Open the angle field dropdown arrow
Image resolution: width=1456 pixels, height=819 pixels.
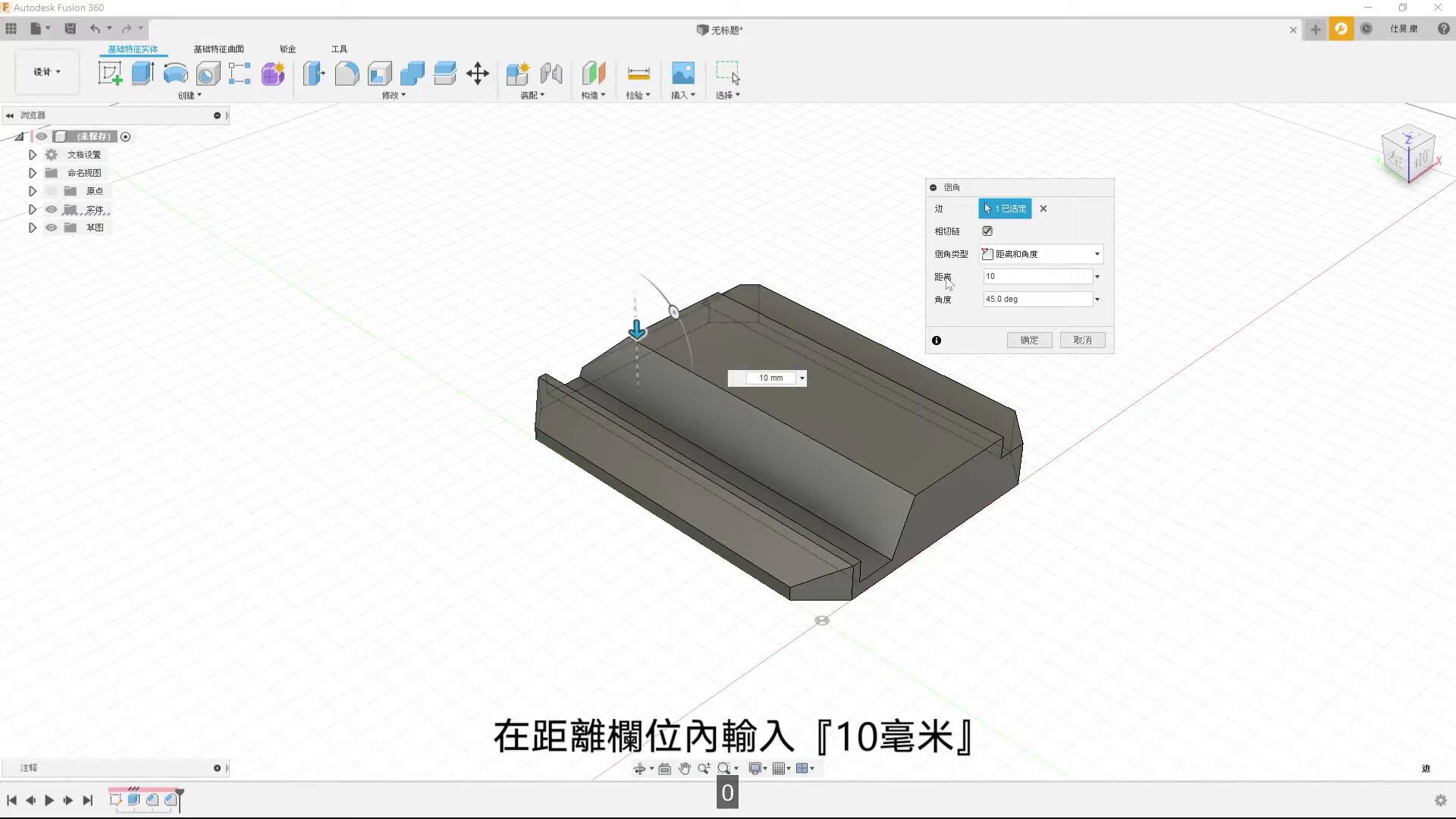click(1097, 300)
